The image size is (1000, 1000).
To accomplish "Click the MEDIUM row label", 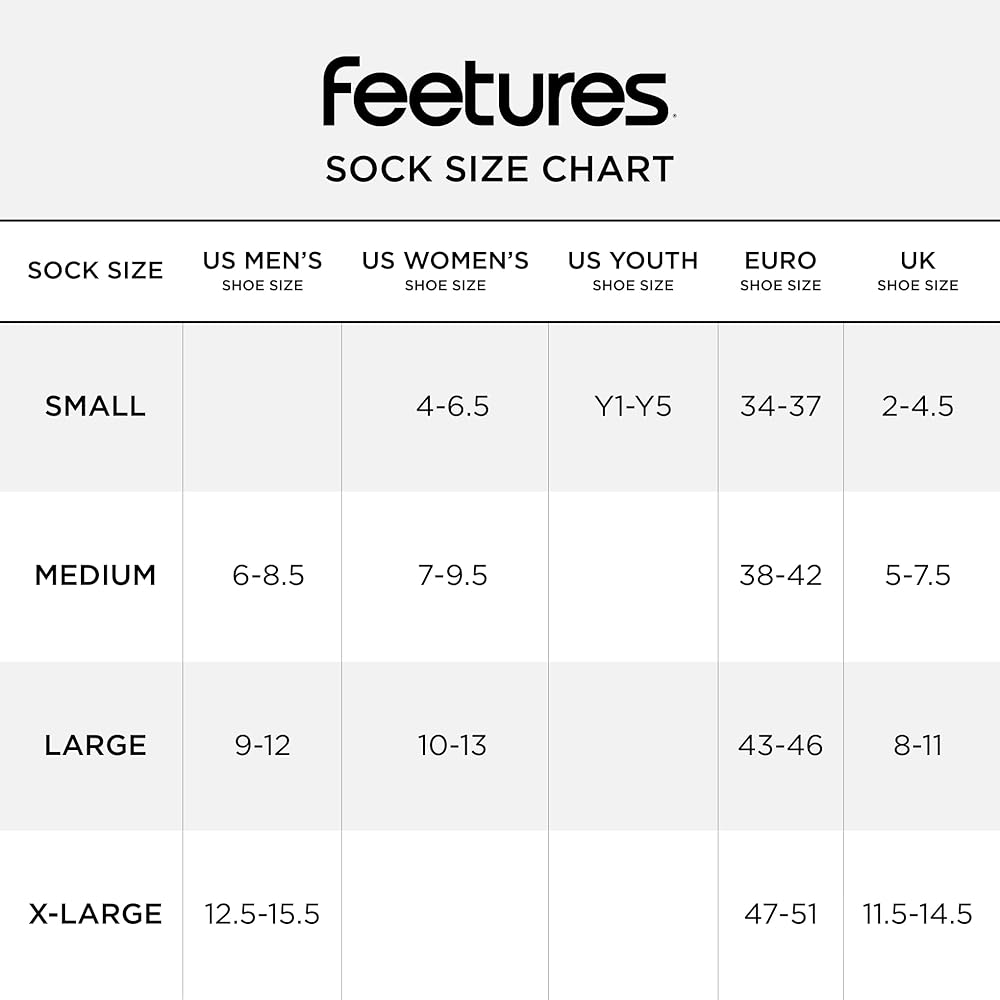I will [x=95, y=575].
